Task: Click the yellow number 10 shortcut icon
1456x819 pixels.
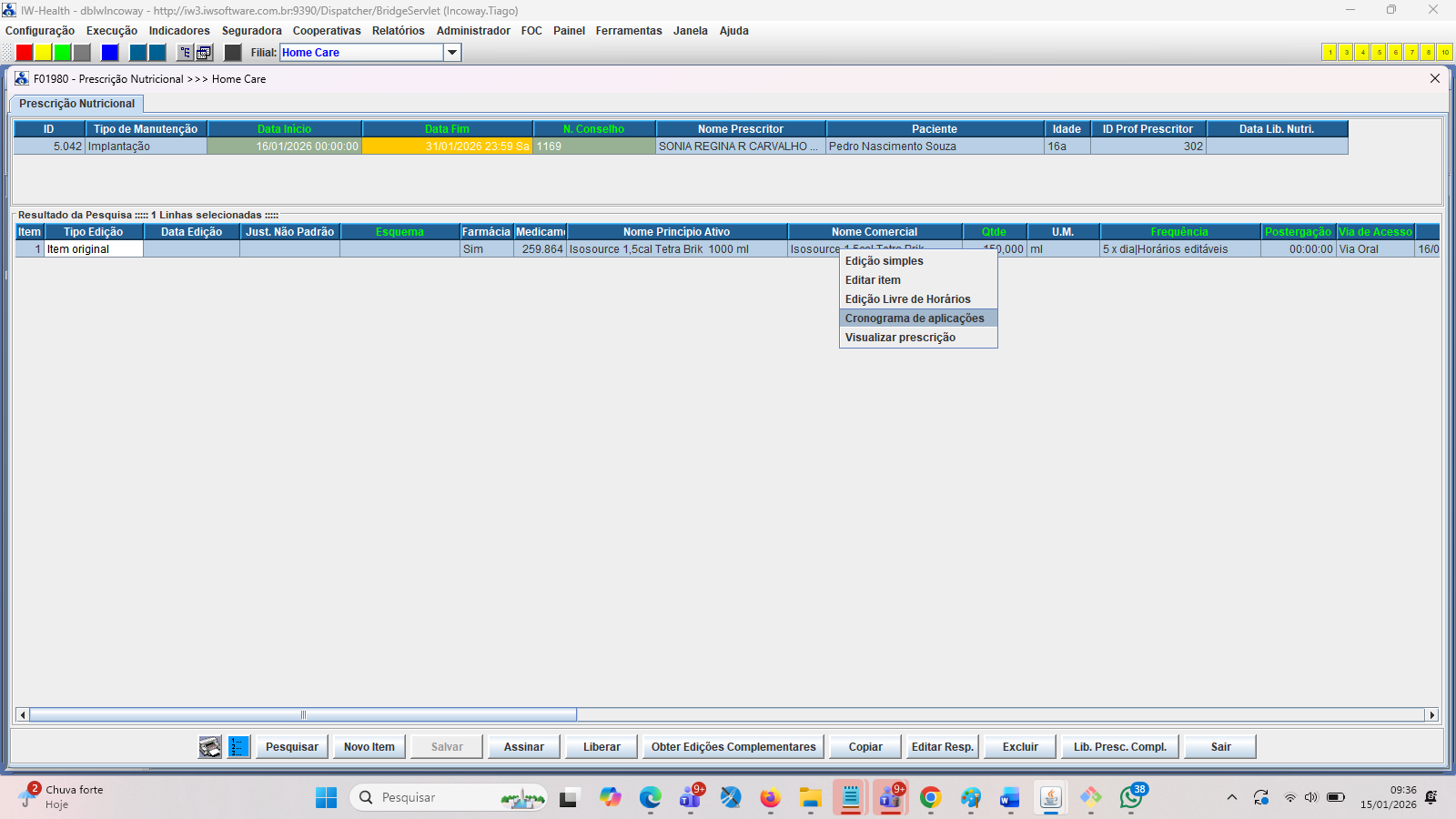Action: [x=1444, y=53]
